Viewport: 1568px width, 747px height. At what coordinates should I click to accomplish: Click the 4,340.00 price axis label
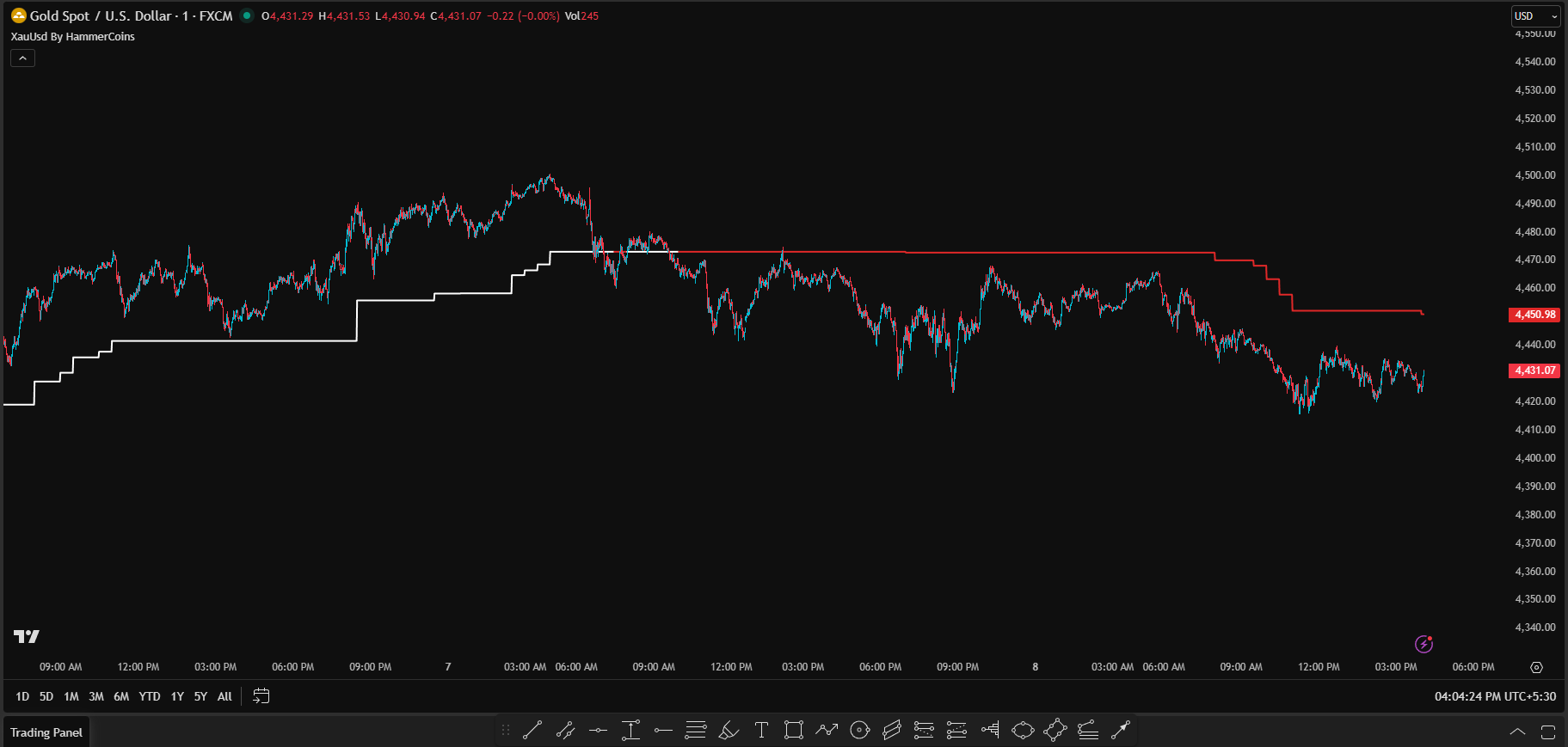pyautogui.click(x=1535, y=627)
